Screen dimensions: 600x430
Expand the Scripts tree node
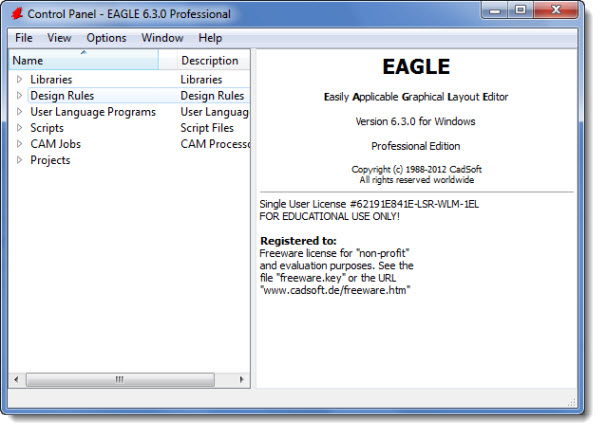click(x=19, y=128)
